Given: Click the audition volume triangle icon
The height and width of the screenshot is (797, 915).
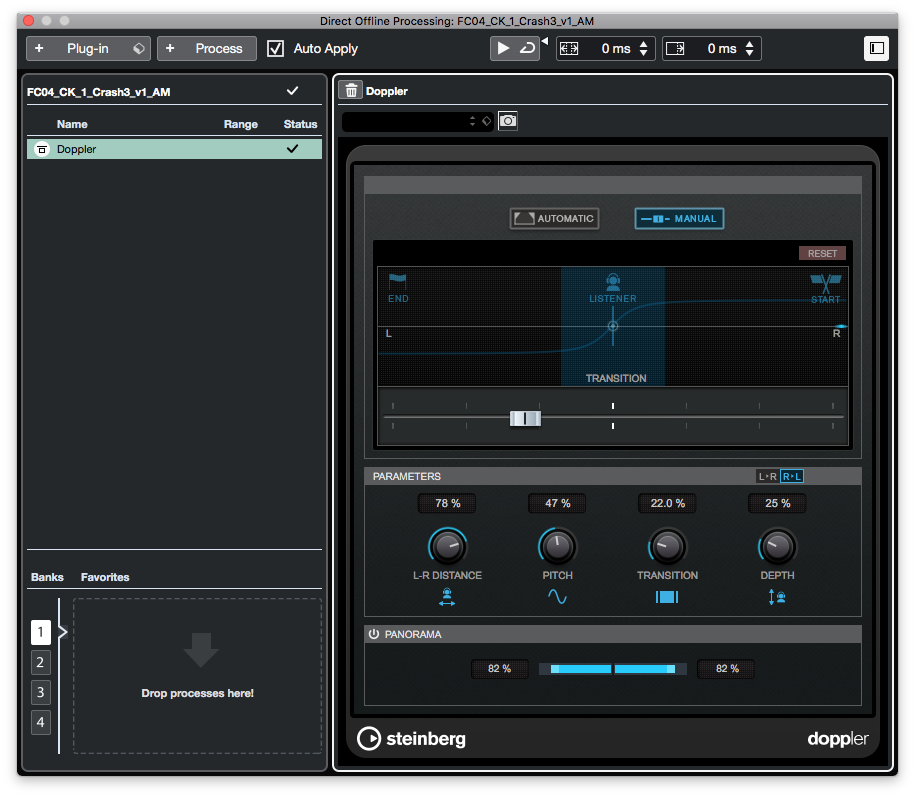Looking at the screenshot, I should (545, 41).
